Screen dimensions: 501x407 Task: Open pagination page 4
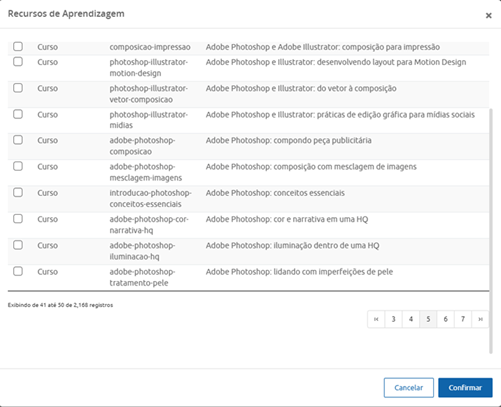click(x=411, y=319)
